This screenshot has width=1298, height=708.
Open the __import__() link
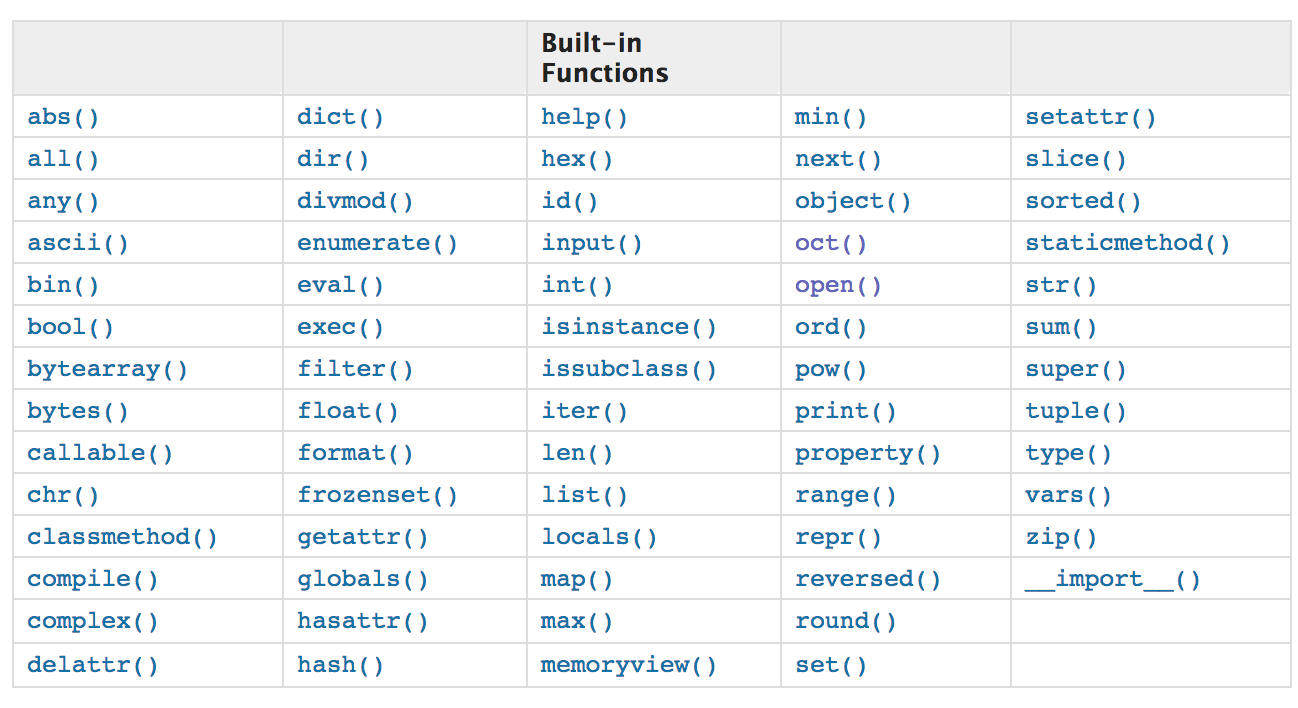(x=1112, y=580)
